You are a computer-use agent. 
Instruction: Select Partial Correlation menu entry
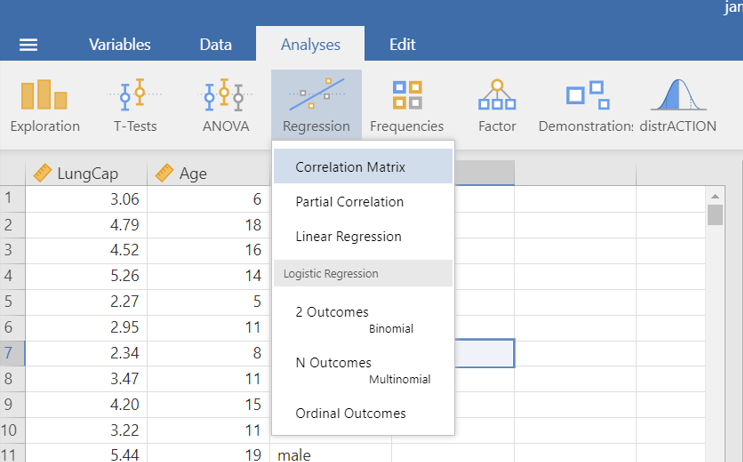click(349, 202)
